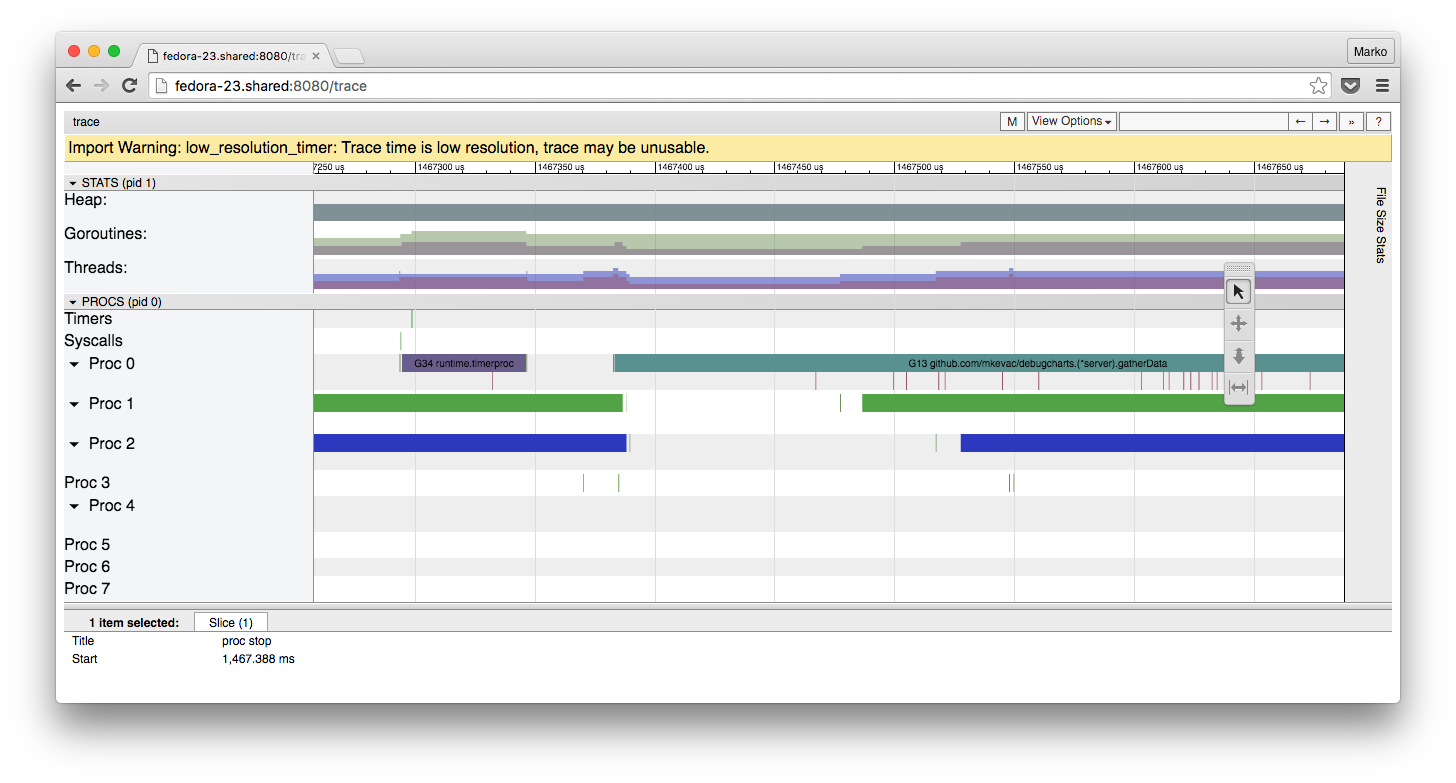Open the Pocket extension icon

[1350, 86]
